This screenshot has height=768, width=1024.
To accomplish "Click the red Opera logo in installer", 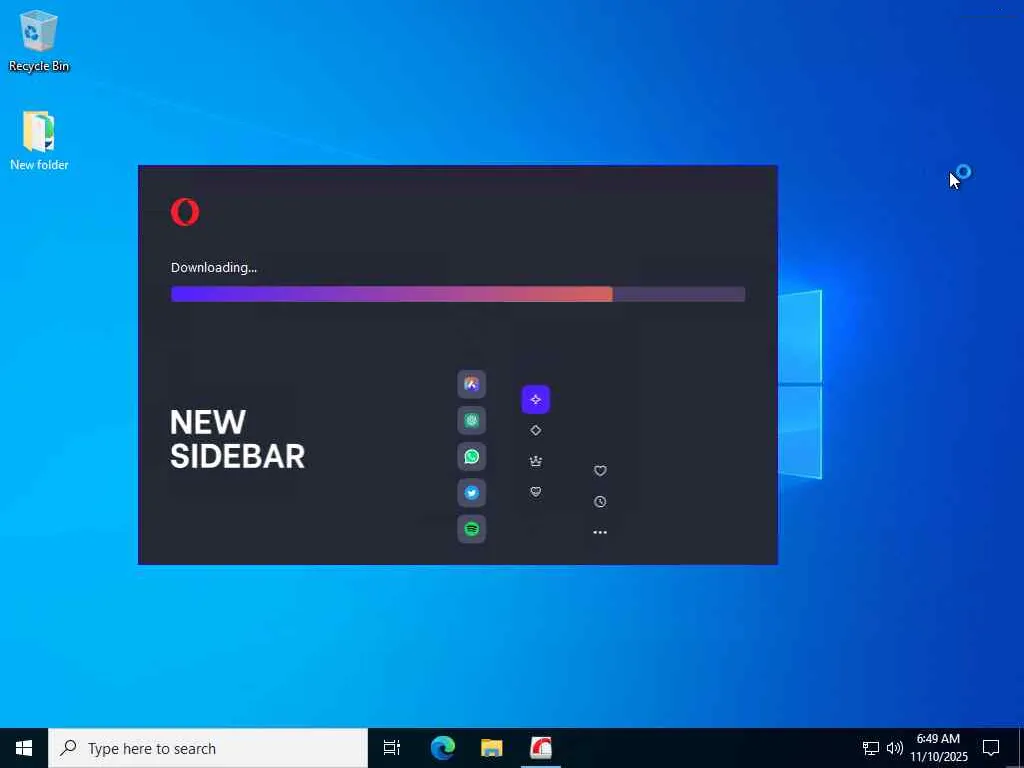I will point(185,212).
